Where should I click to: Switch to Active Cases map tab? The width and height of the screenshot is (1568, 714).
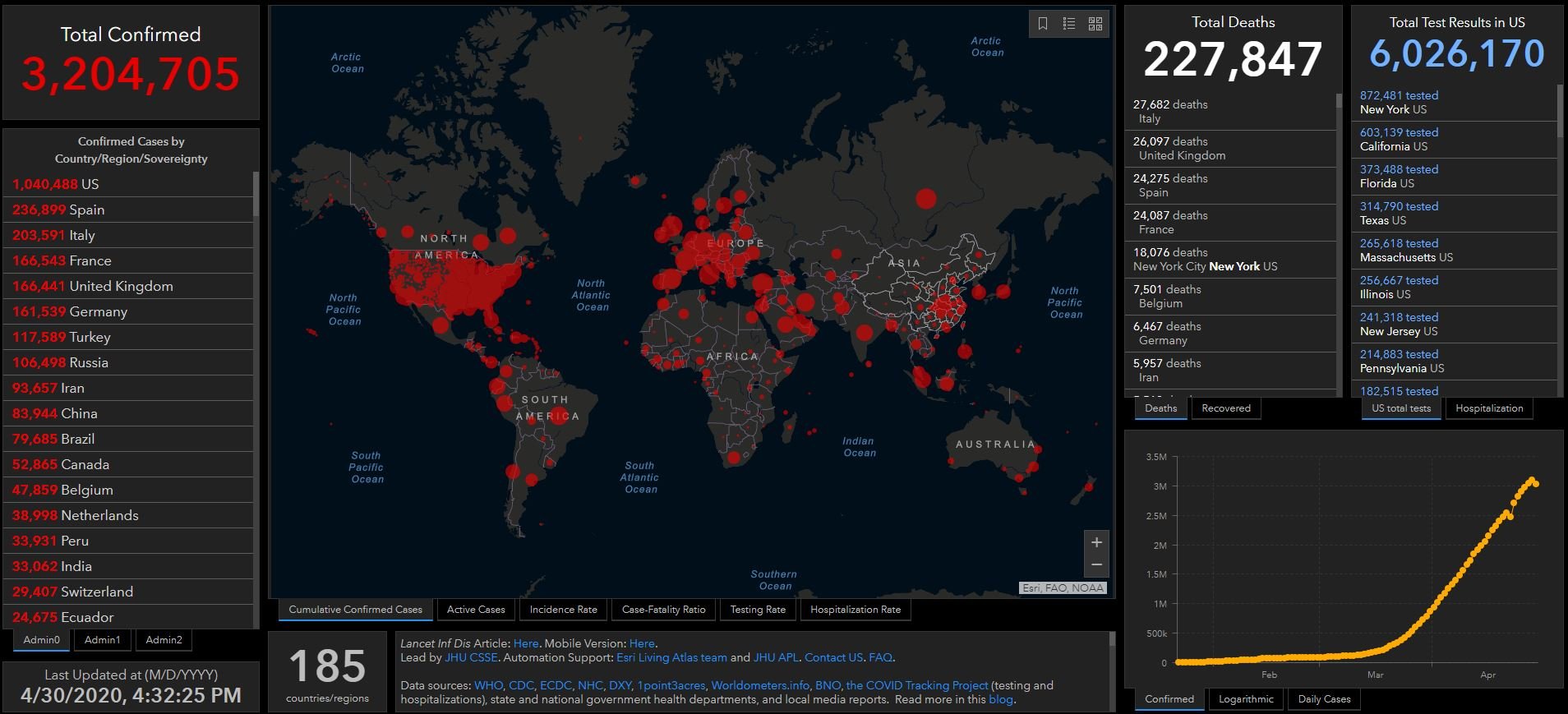pos(476,610)
